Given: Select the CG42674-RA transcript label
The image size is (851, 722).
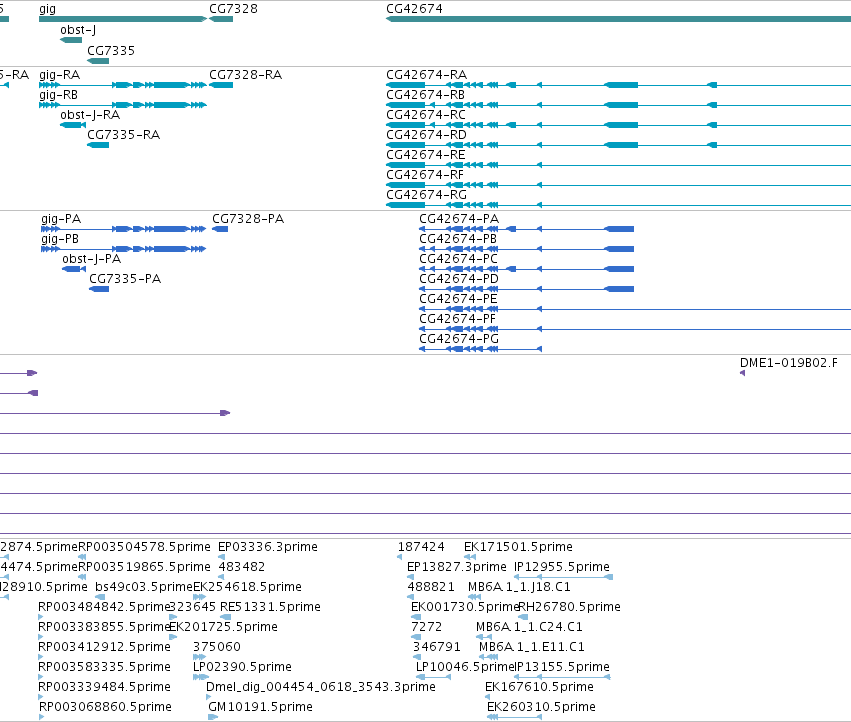Looking at the screenshot, I should point(427,74).
